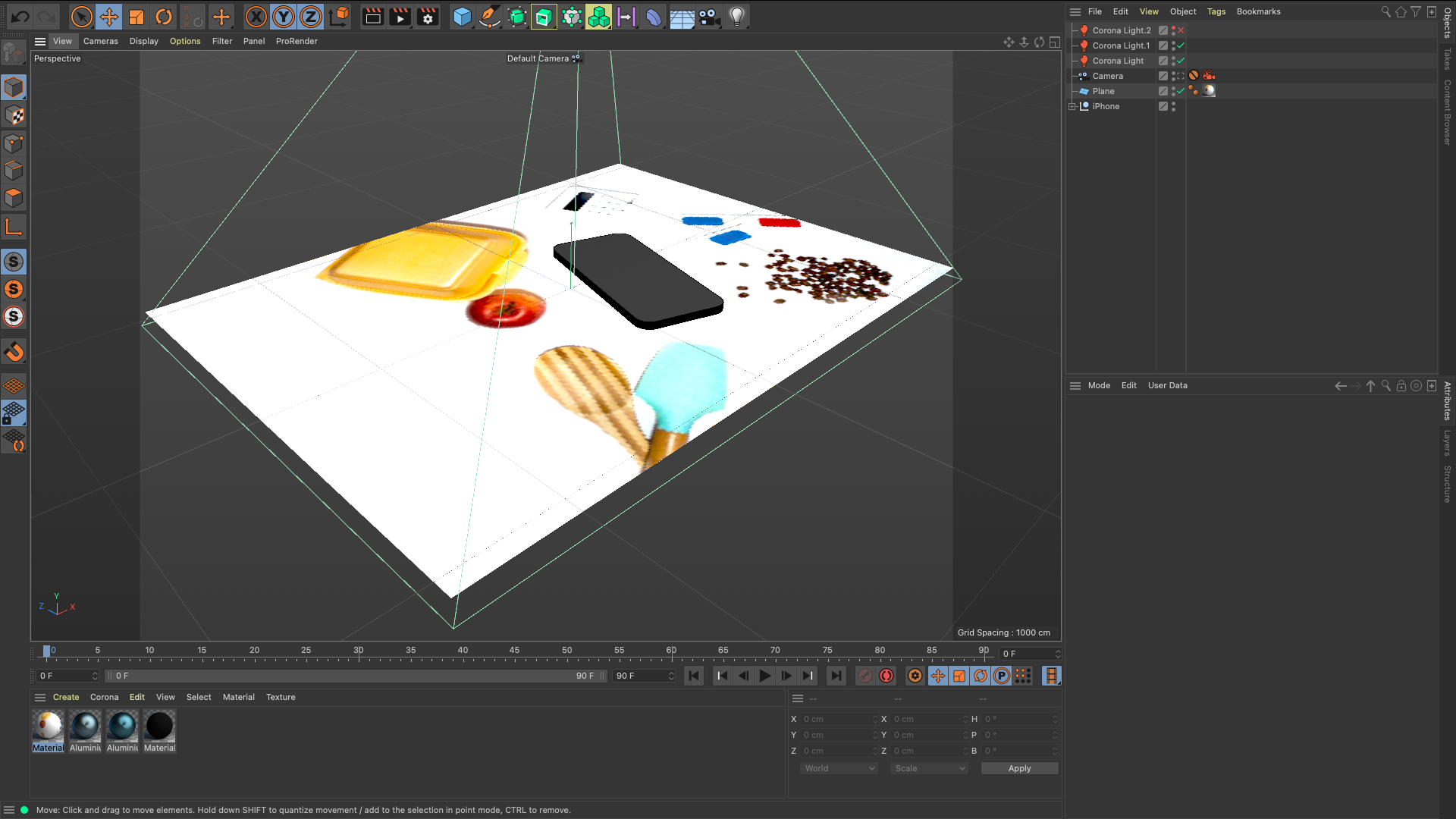Image resolution: width=1456 pixels, height=819 pixels.
Task: Open Edit Render Settings clapperboard gear icon
Action: 428,17
